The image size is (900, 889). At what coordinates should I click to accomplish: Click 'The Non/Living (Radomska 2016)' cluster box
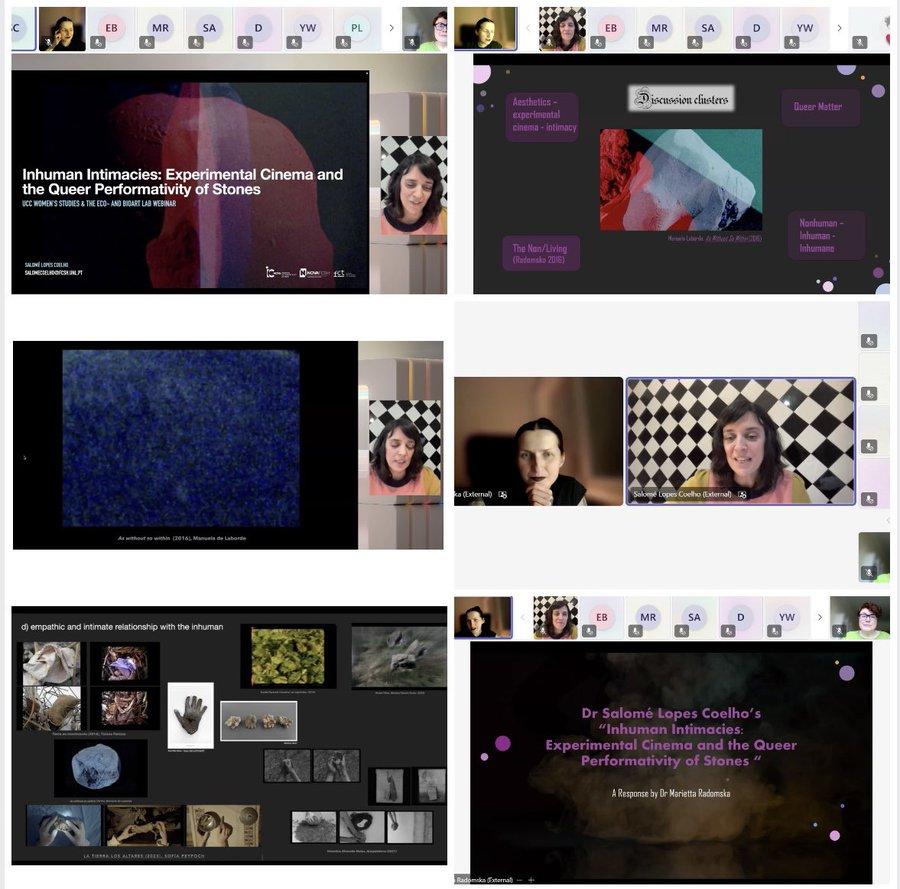pos(541,253)
